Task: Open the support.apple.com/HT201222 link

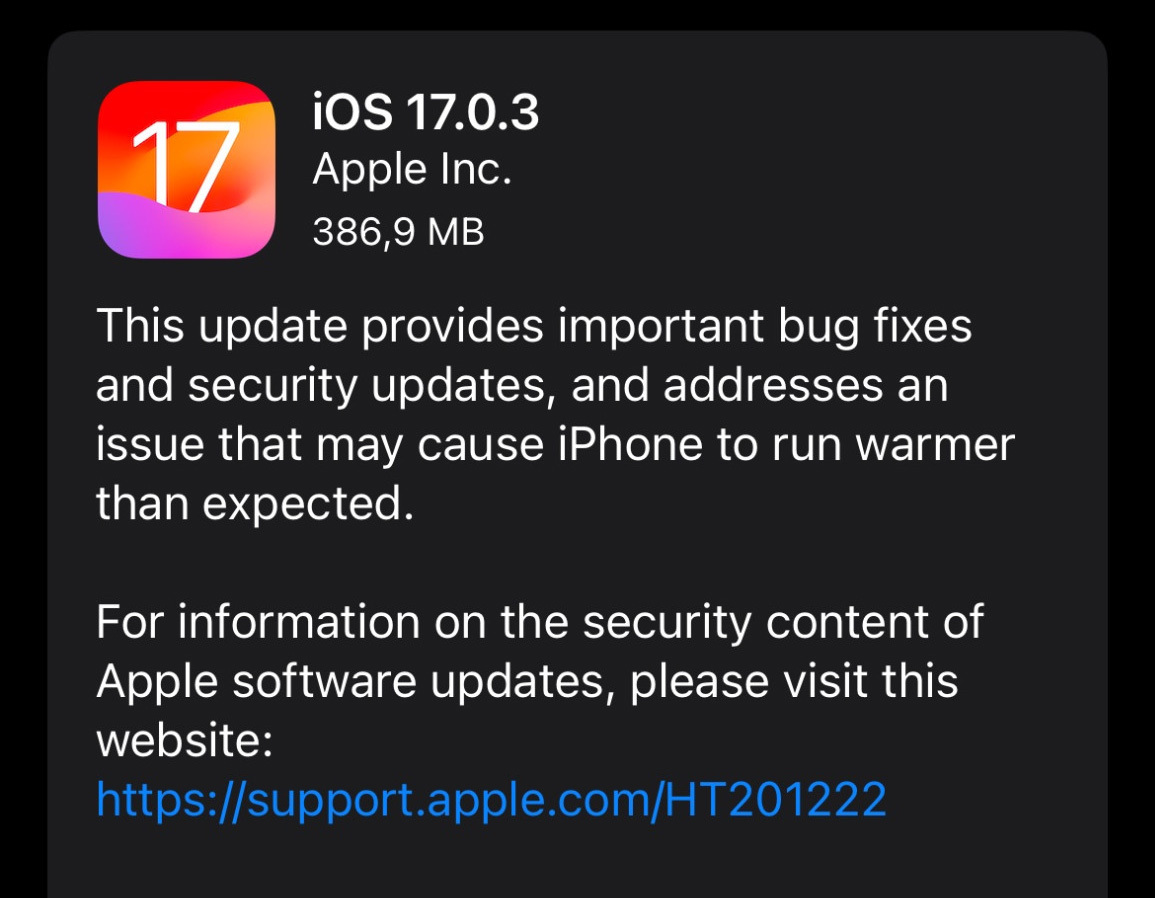Action: pos(491,799)
